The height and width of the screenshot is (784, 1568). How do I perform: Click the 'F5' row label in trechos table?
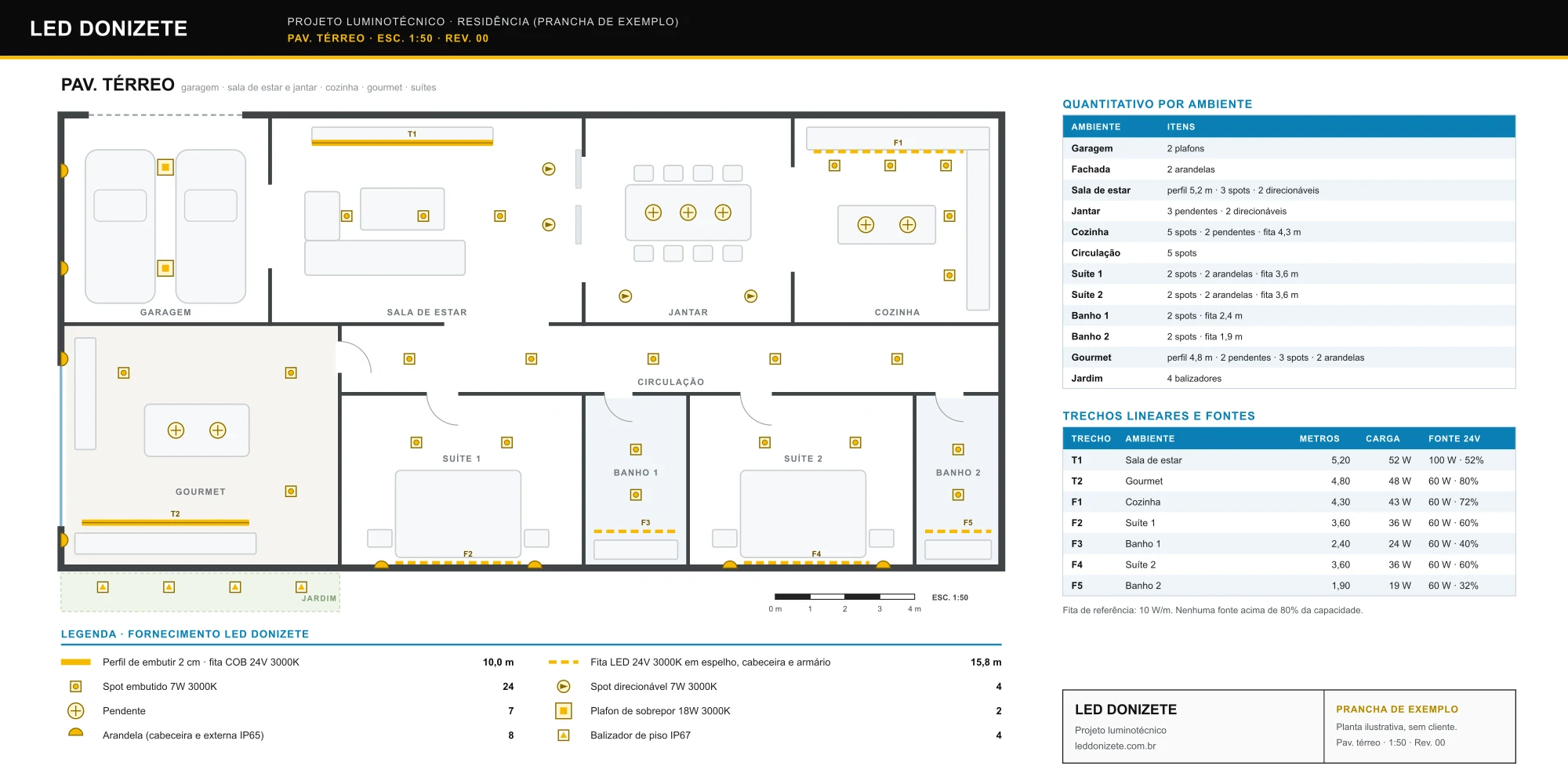(x=1077, y=586)
